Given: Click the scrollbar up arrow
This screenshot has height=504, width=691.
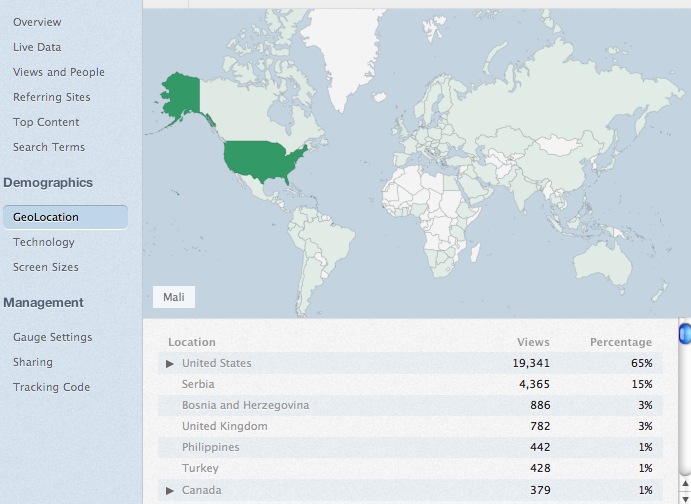Looking at the screenshot, I should (685, 484).
